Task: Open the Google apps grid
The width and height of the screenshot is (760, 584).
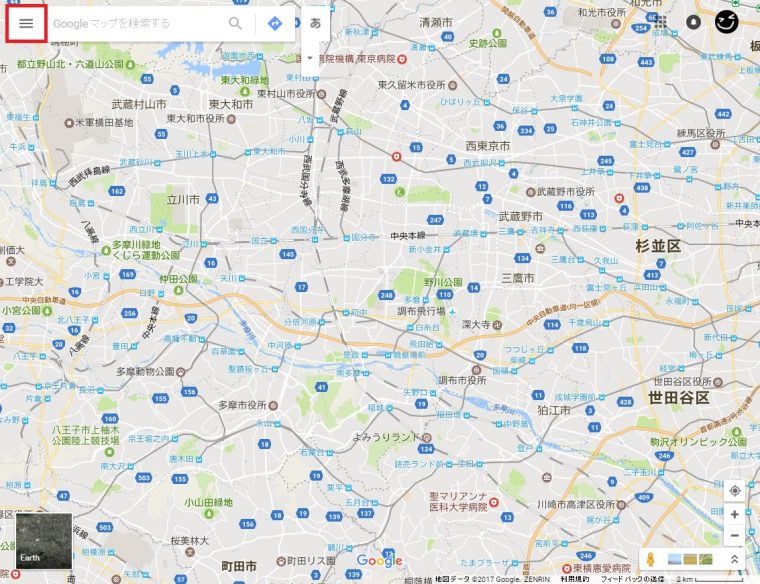Action: tap(661, 22)
